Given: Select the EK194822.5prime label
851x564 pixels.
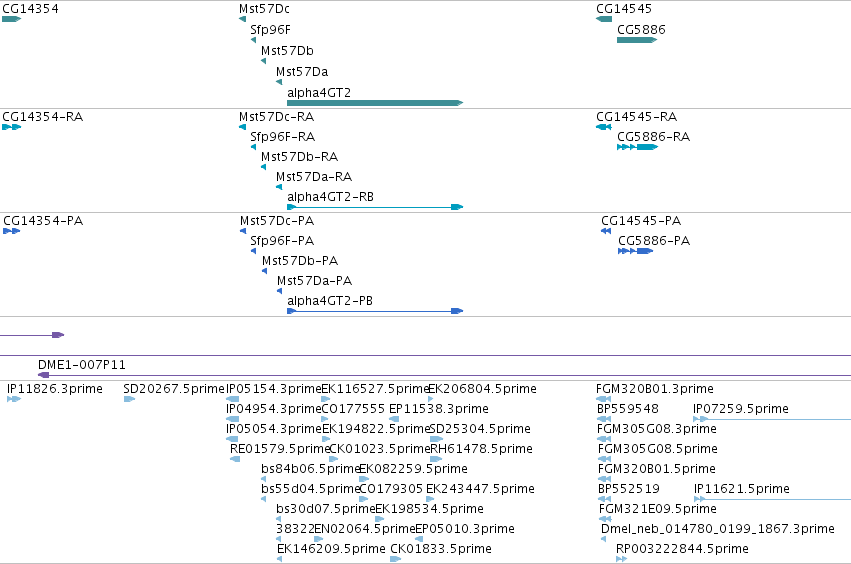Looking at the screenshot, I should [x=376, y=429].
